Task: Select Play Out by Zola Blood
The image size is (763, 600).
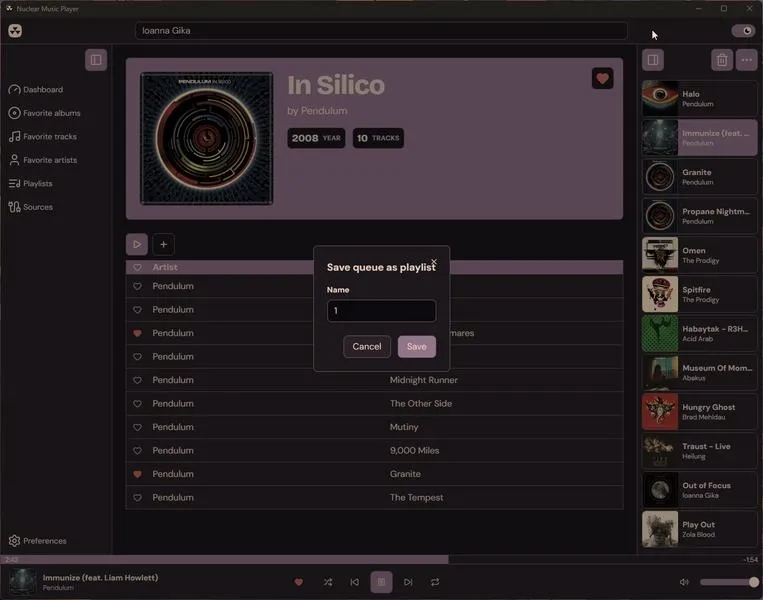Action: (699, 529)
